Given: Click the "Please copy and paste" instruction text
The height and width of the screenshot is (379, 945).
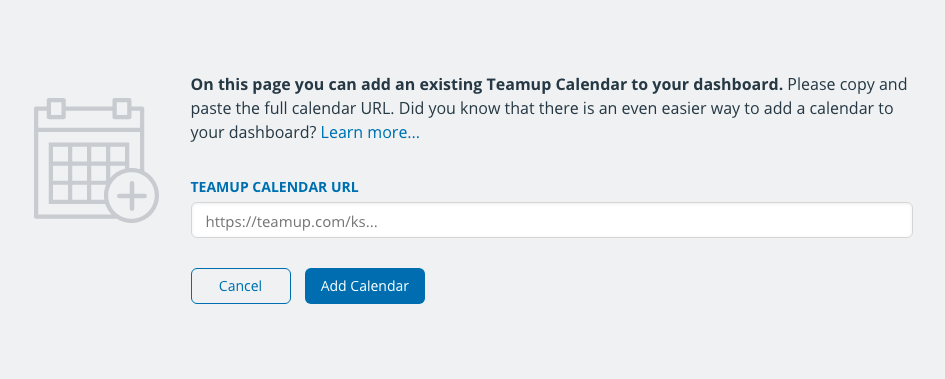Looking at the screenshot, I should (x=549, y=96).
